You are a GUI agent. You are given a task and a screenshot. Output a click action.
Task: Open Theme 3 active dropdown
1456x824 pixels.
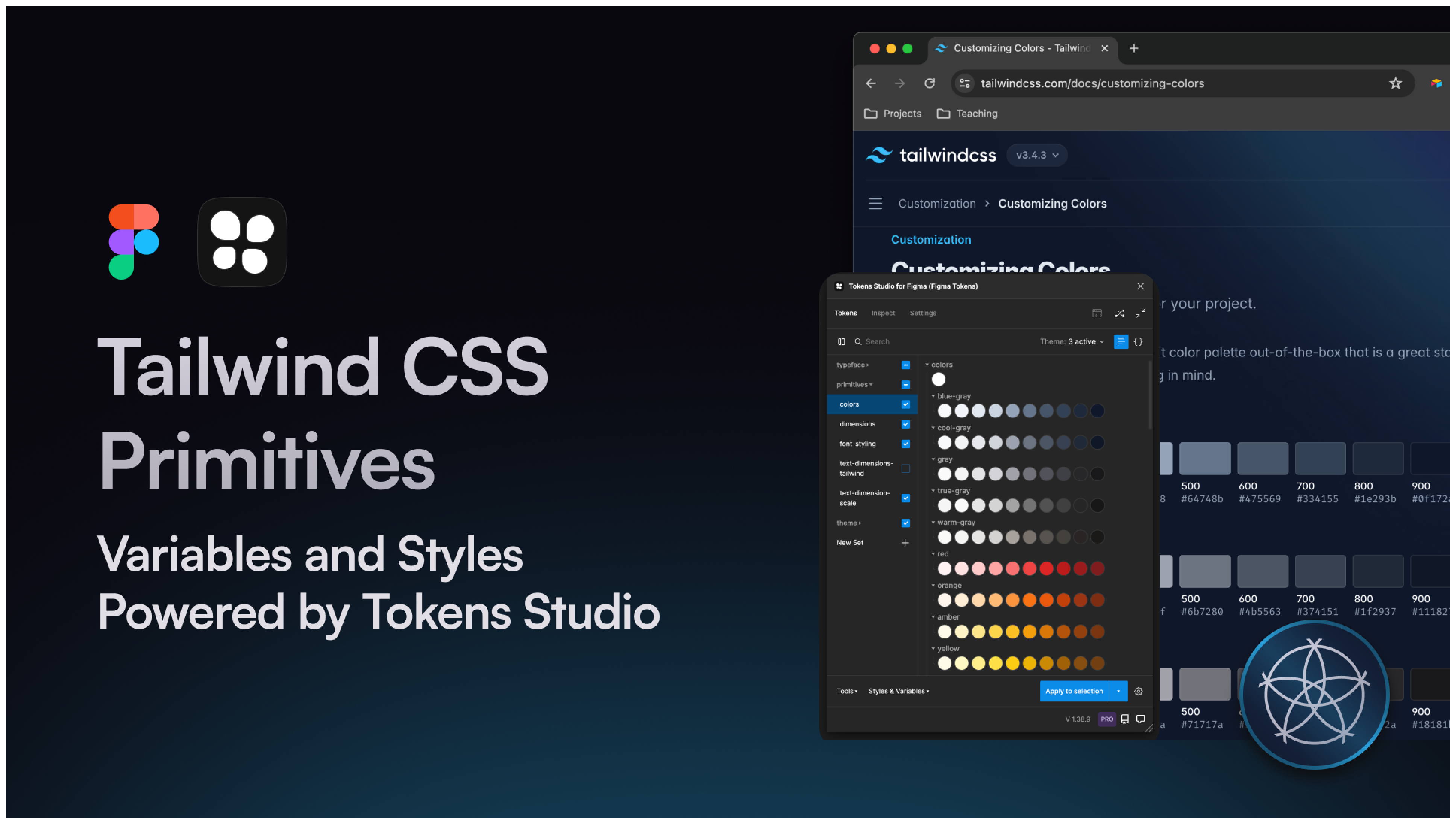[1072, 342]
